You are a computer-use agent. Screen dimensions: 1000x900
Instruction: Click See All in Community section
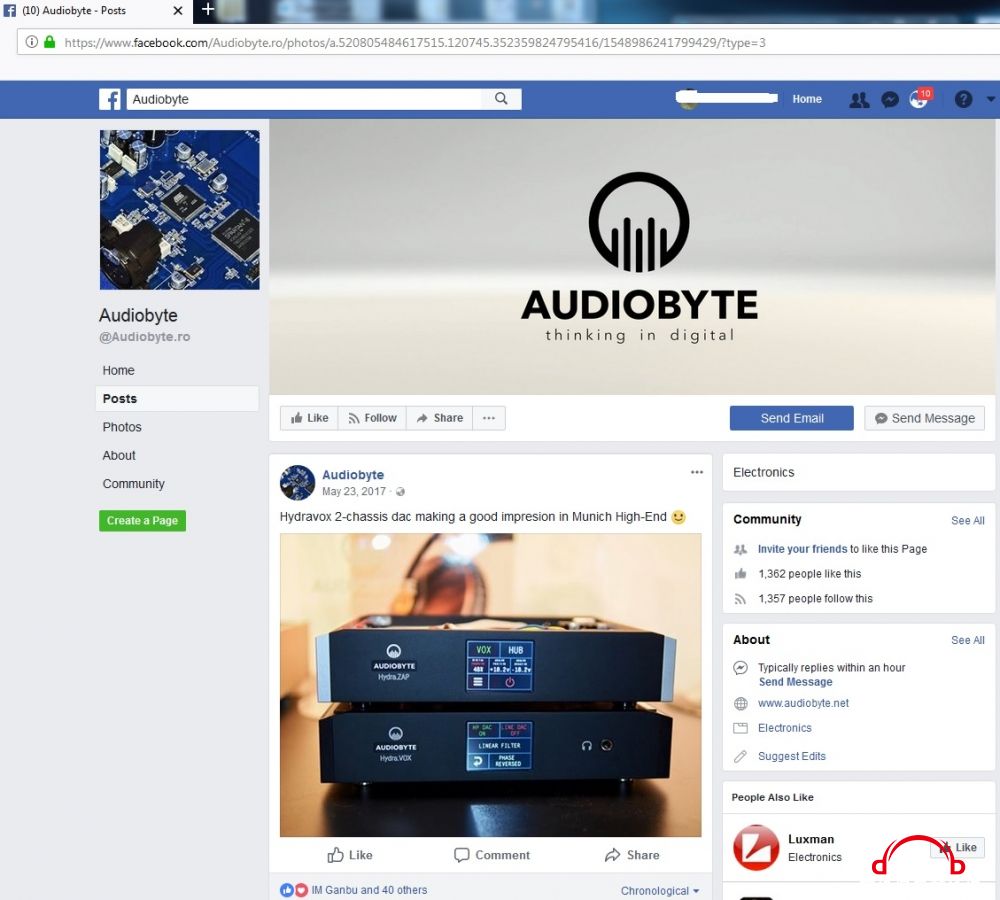click(967, 520)
